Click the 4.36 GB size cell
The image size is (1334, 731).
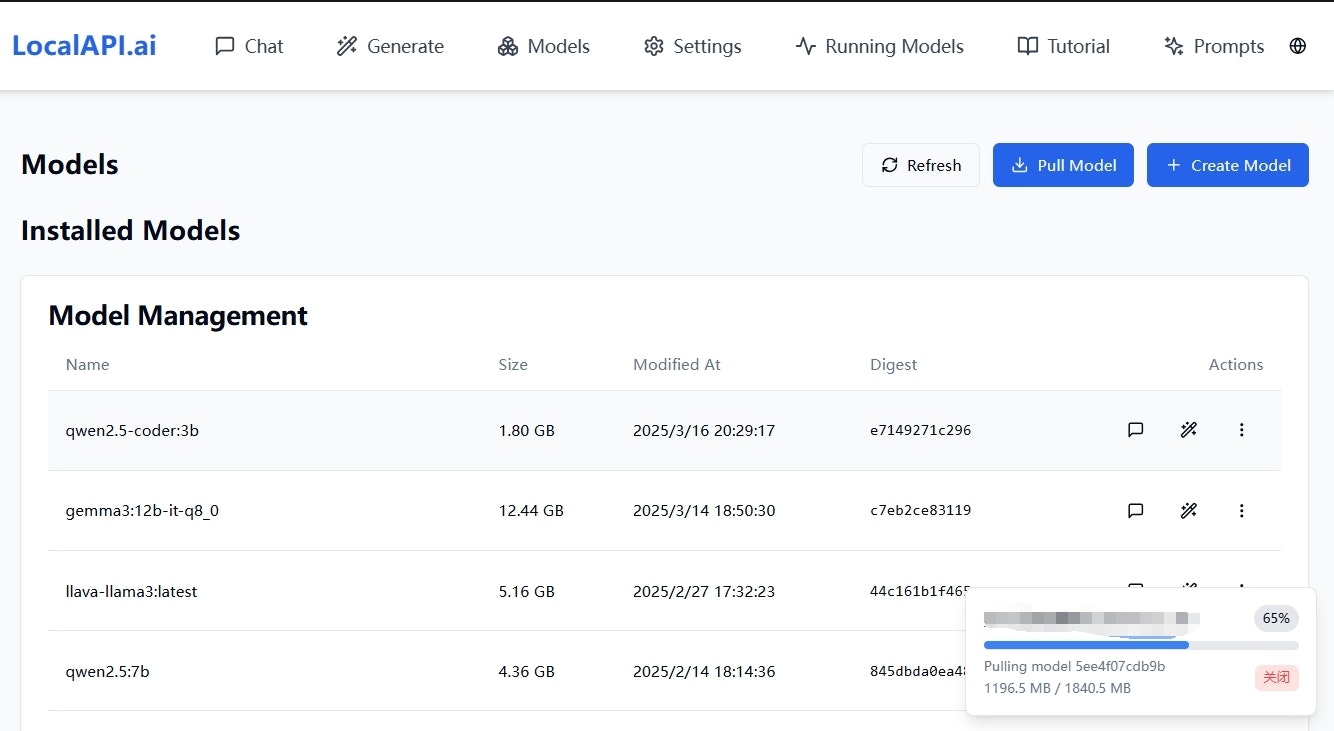pos(527,672)
